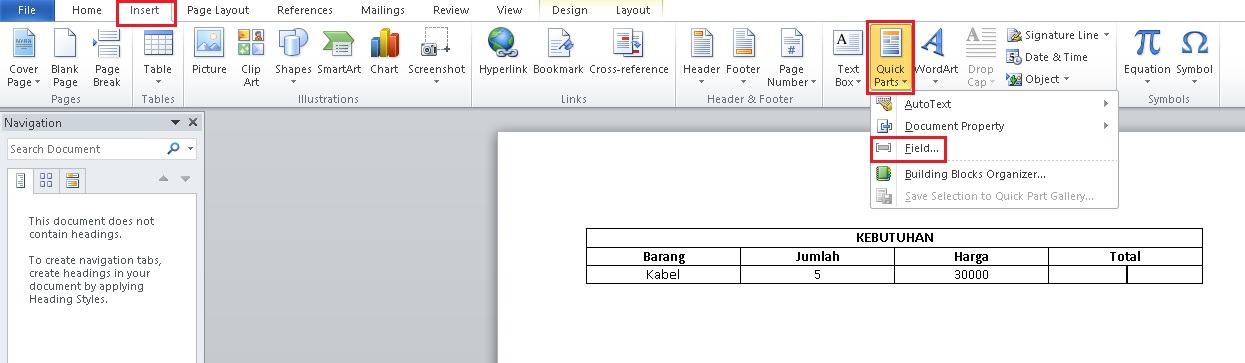
Task: Open Building Blocks Organizer...
Action: click(994, 174)
